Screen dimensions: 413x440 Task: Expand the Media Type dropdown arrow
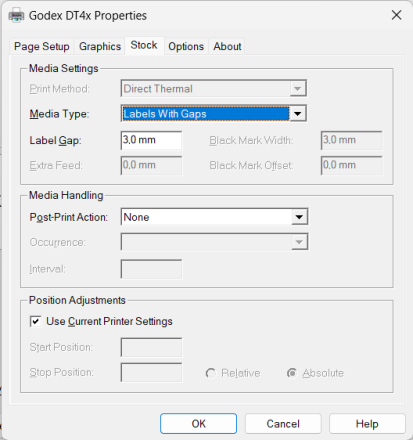pyautogui.click(x=298, y=114)
